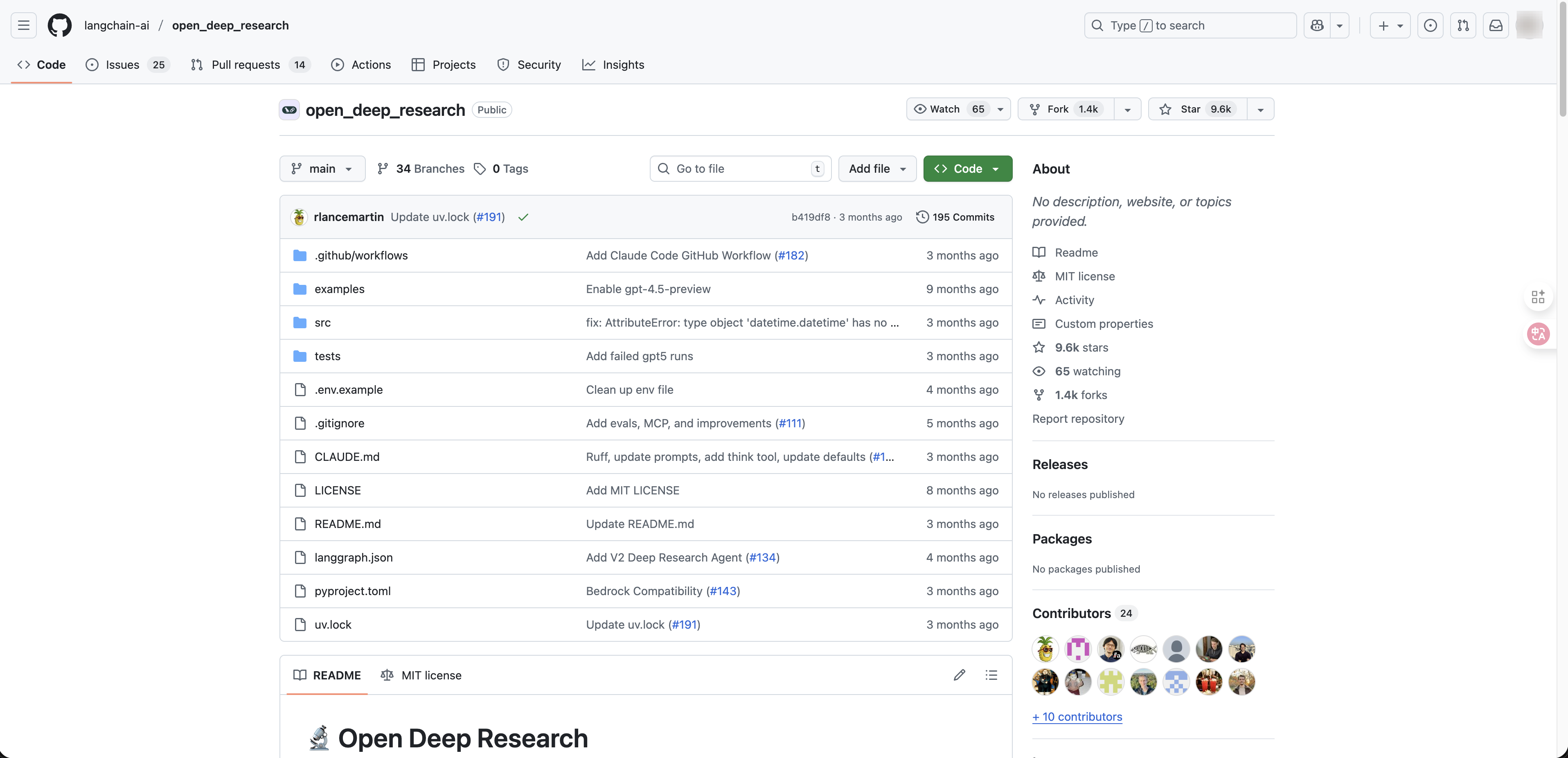Open the Readme book icon in About

point(1039,253)
